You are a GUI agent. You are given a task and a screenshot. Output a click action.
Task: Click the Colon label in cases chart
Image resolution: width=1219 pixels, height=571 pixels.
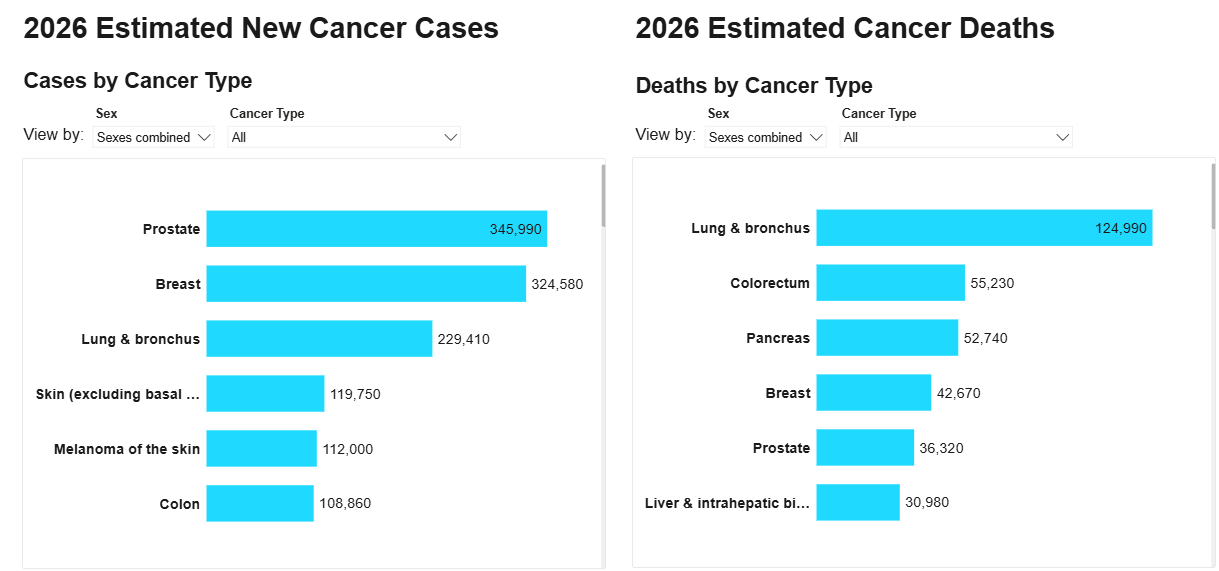180,504
